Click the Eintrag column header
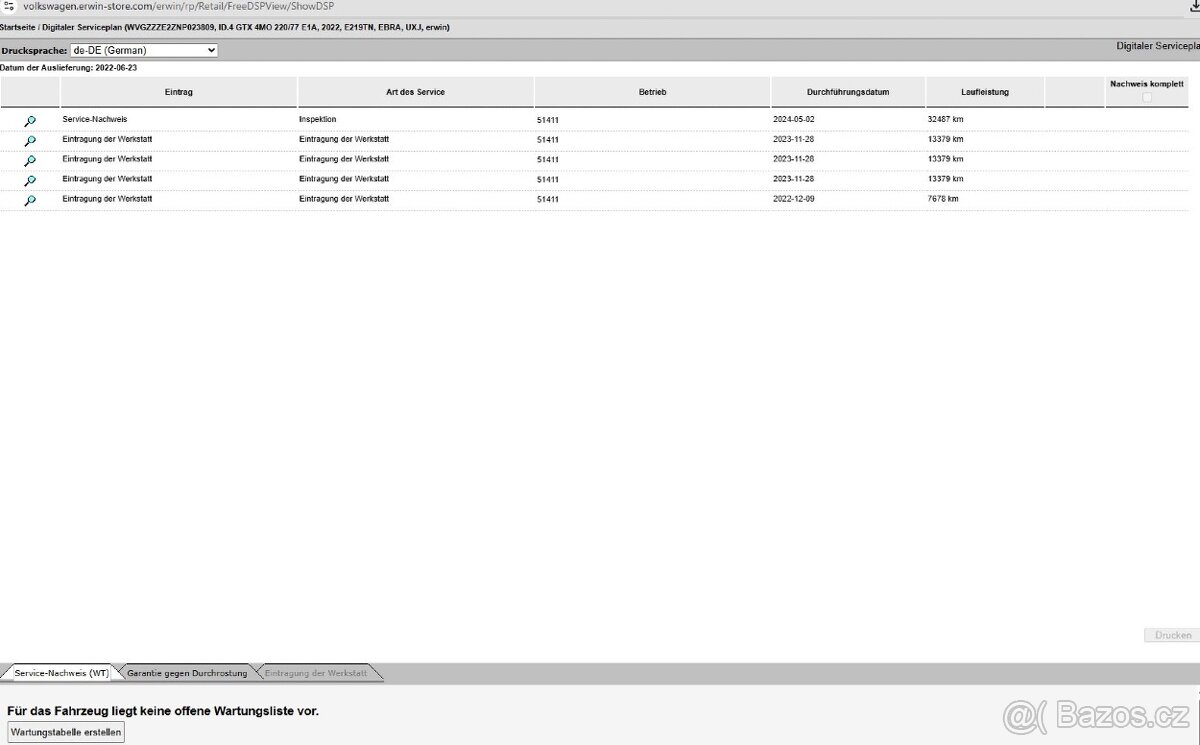 pos(179,92)
